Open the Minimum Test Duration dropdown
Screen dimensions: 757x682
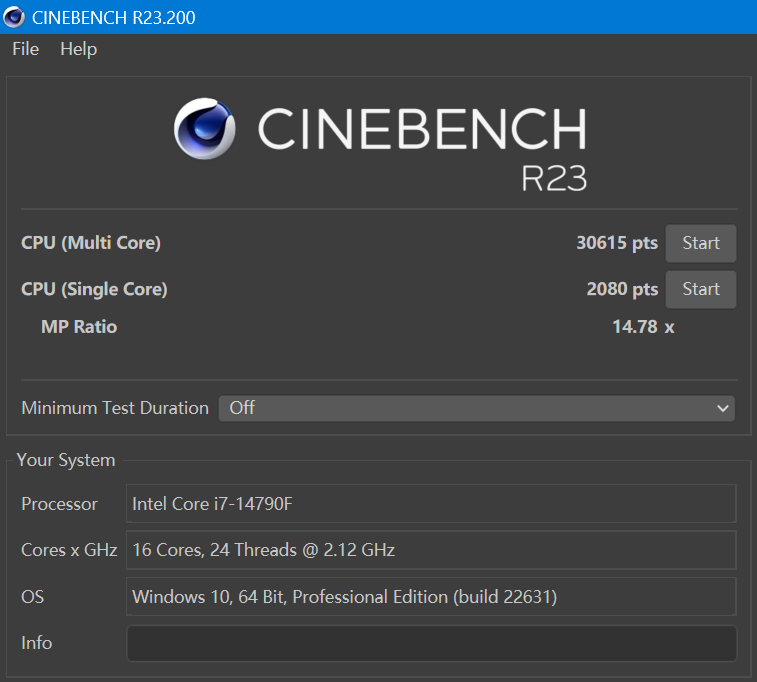pos(476,408)
